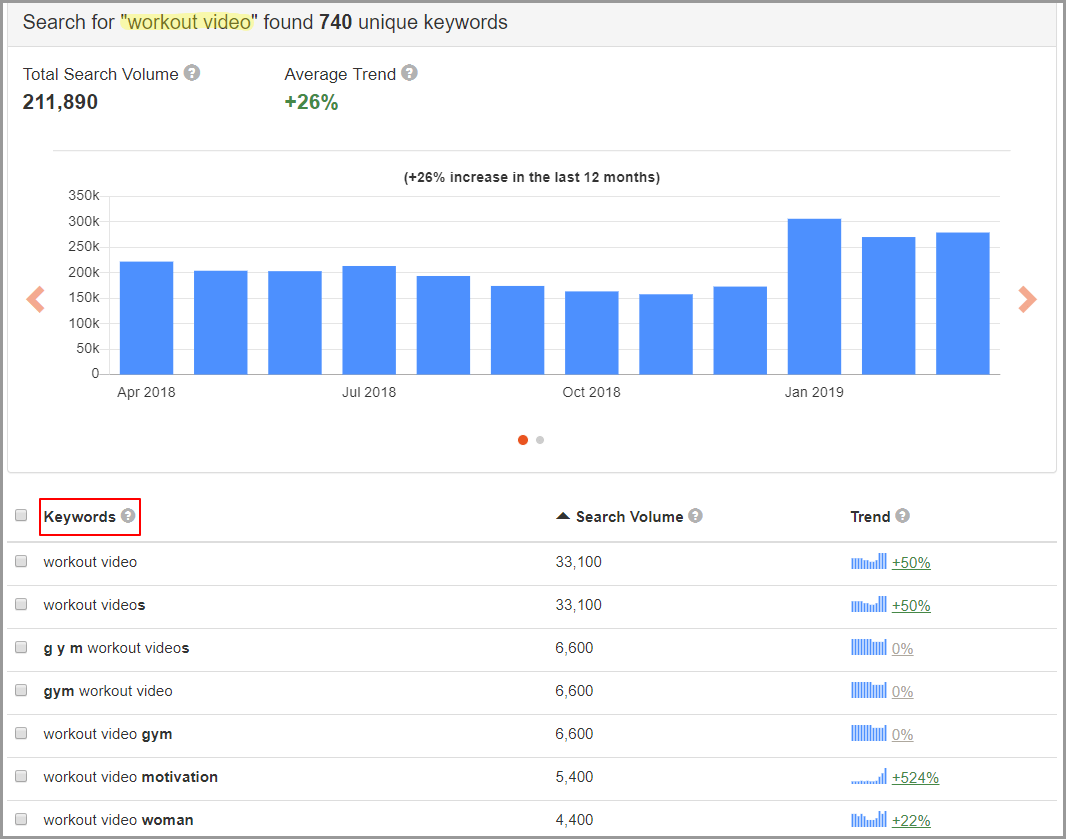Check the workout video gym keyword
Viewport: 1066px width, 839px height.
[x=21, y=733]
